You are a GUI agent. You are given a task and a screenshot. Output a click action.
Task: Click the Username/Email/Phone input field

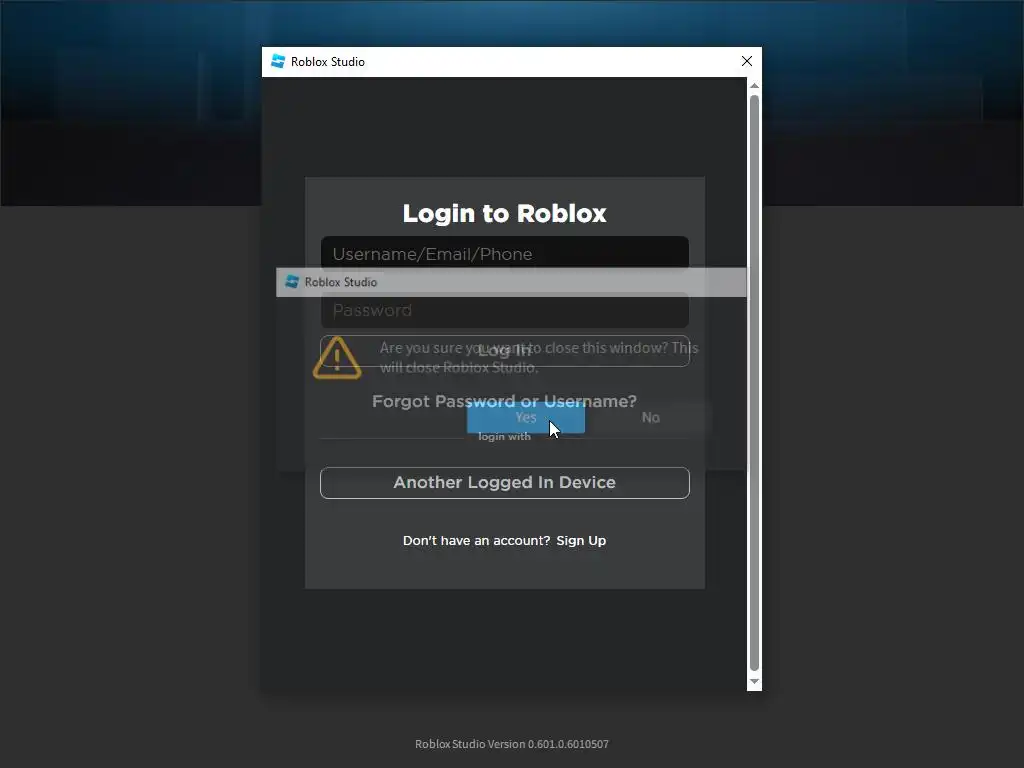click(x=504, y=253)
